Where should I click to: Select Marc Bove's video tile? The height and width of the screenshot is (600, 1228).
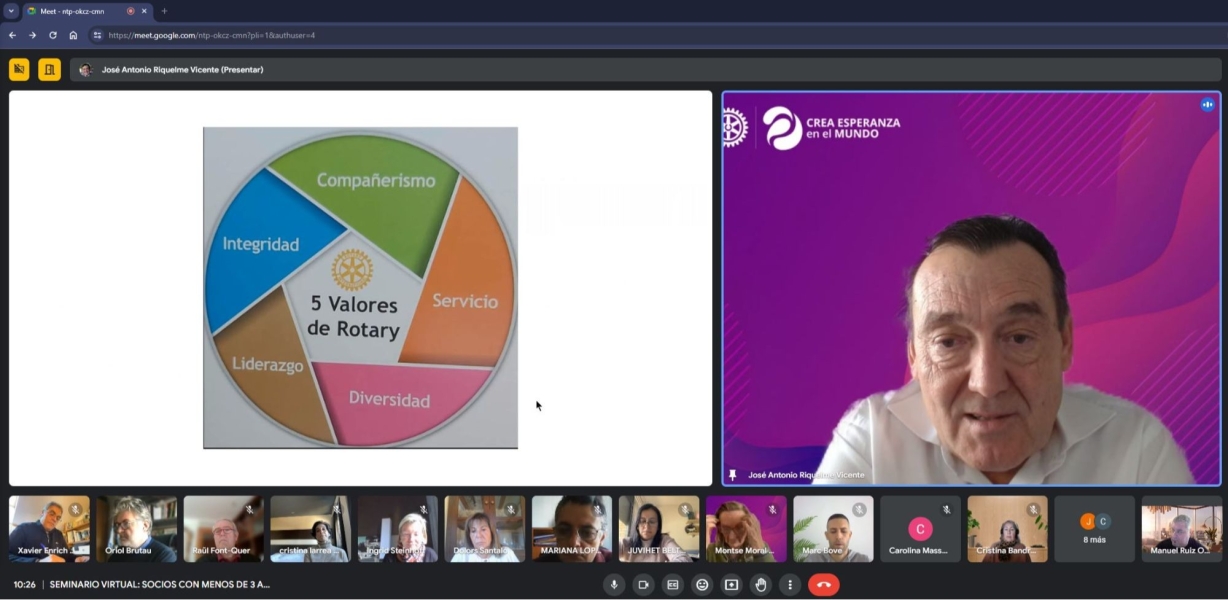point(833,529)
